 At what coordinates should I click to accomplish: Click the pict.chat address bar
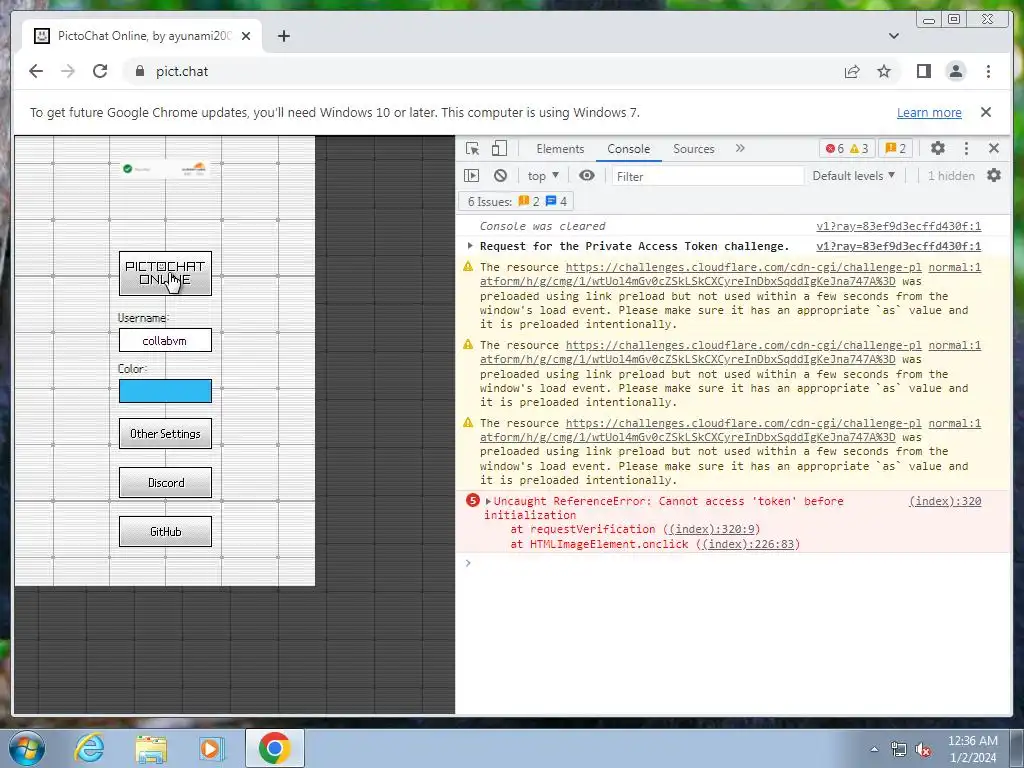click(x=483, y=71)
